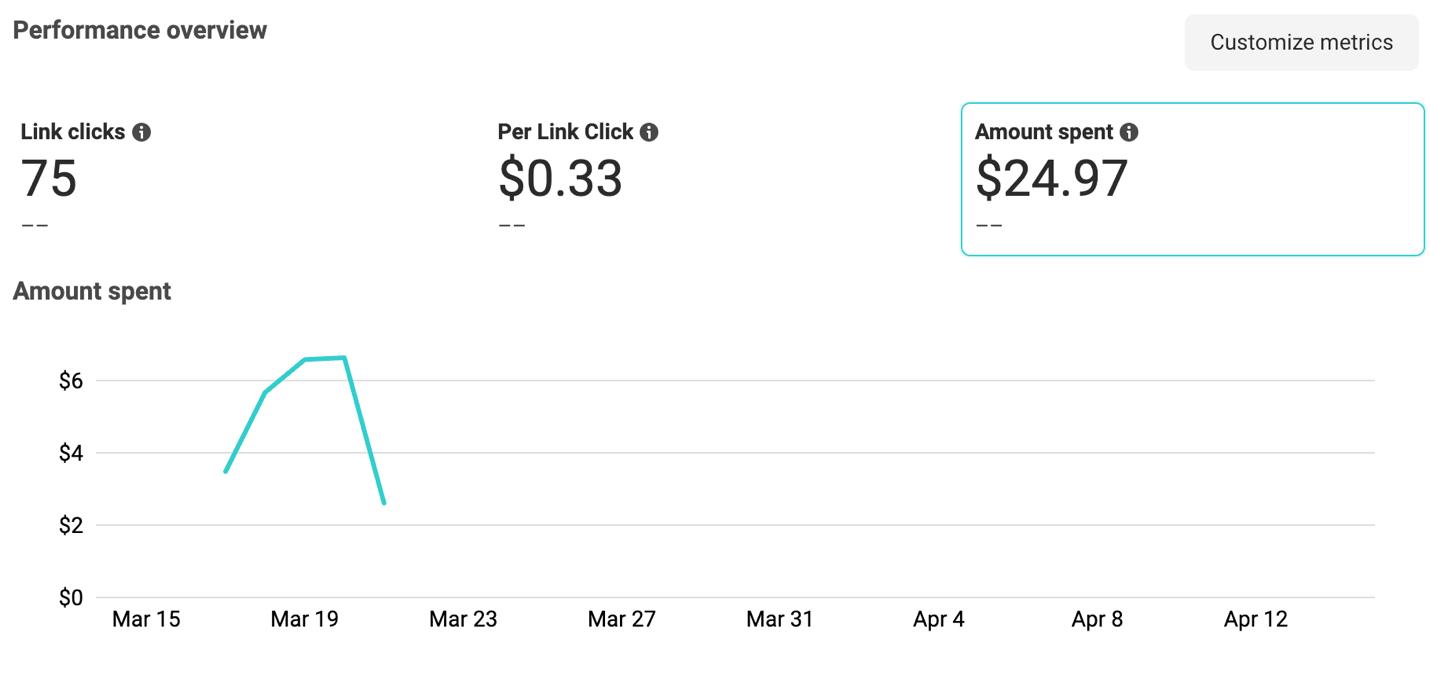
Task: Click the starting point of the chart line
Action: tap(226, 471)
